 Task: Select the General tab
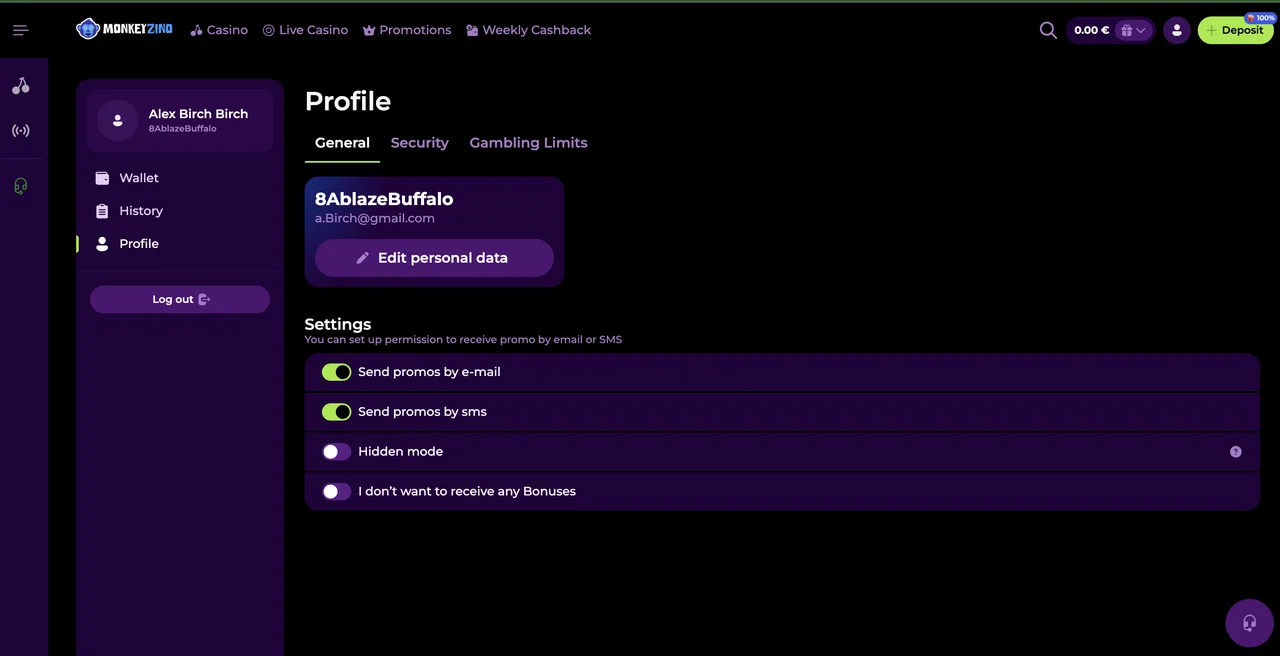pos(342,143)
